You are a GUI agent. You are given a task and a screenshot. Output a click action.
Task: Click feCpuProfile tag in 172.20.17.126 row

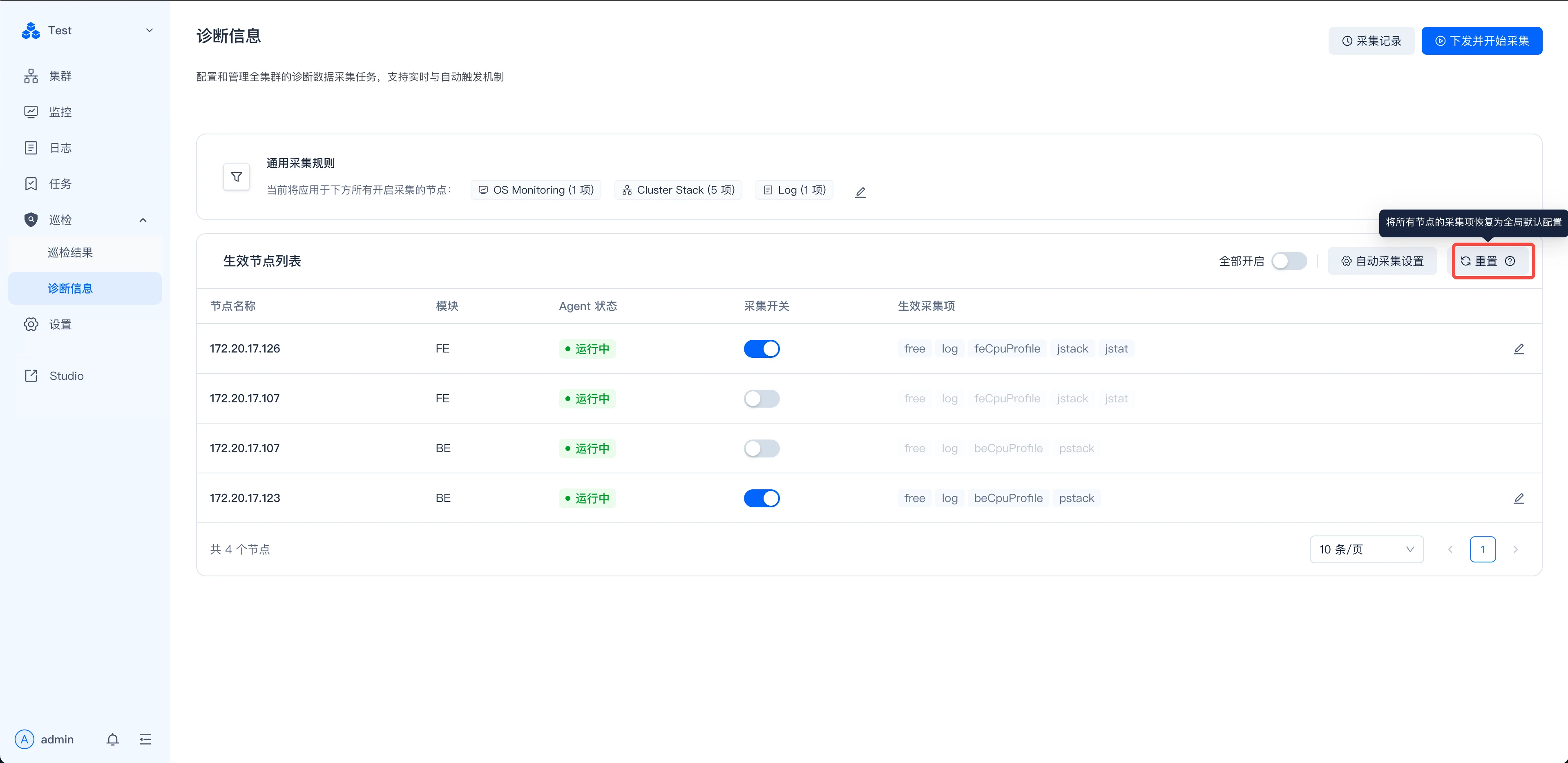pyautogui.click(x=1007, y=349)
